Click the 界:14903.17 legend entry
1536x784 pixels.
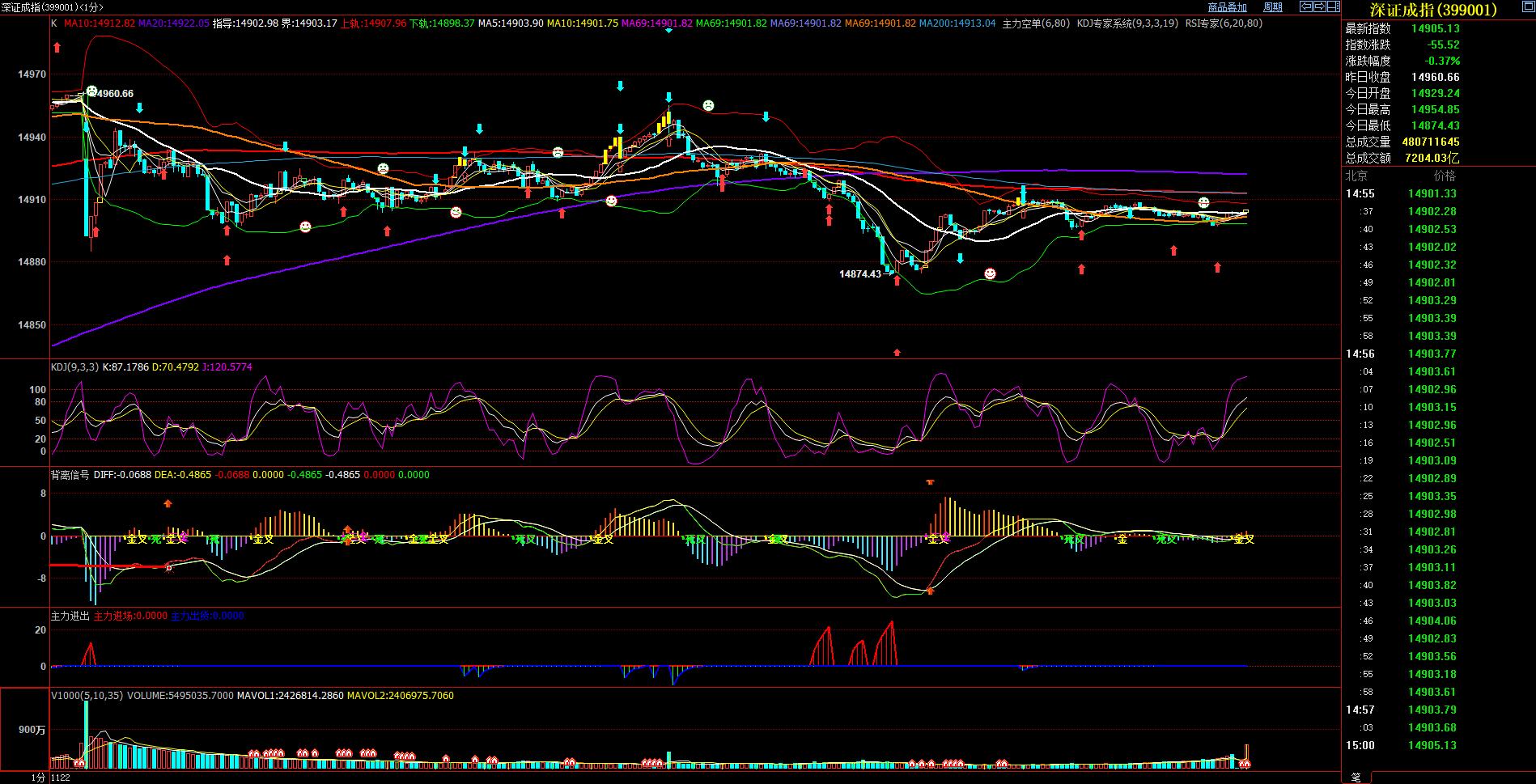[309, 23]
